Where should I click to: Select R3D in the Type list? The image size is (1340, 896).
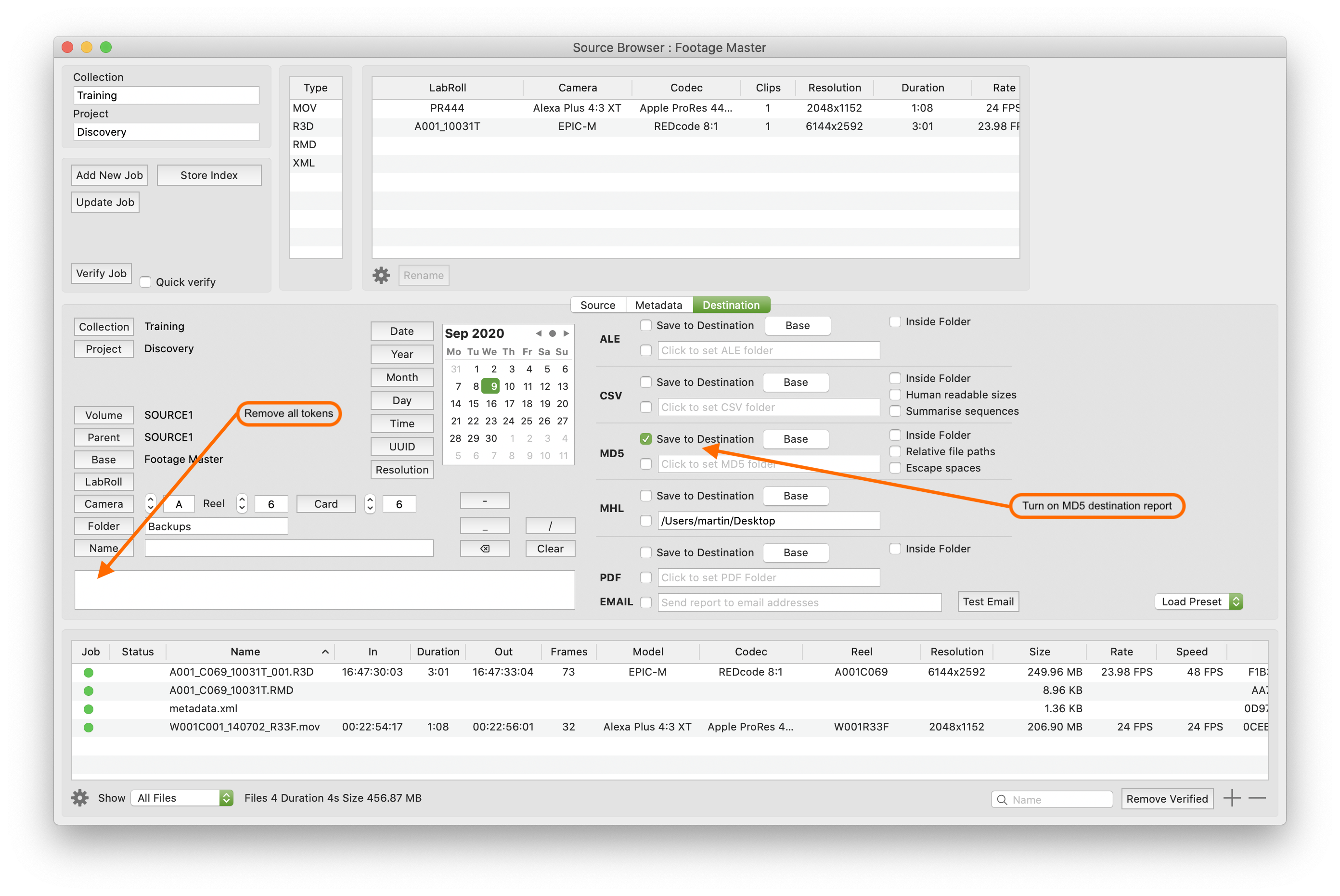[315, 126]
